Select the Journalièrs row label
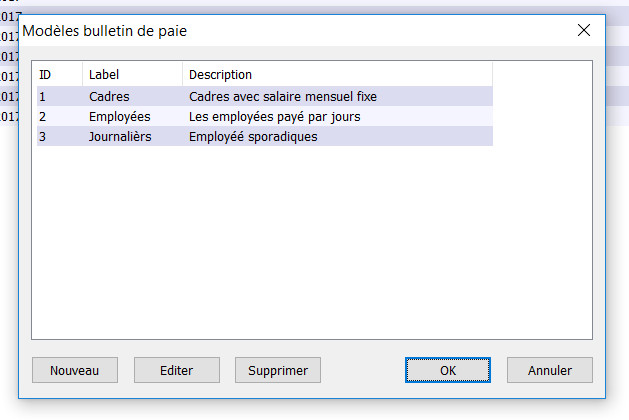The height and width of the screenshot is (420, 629). 120,137
